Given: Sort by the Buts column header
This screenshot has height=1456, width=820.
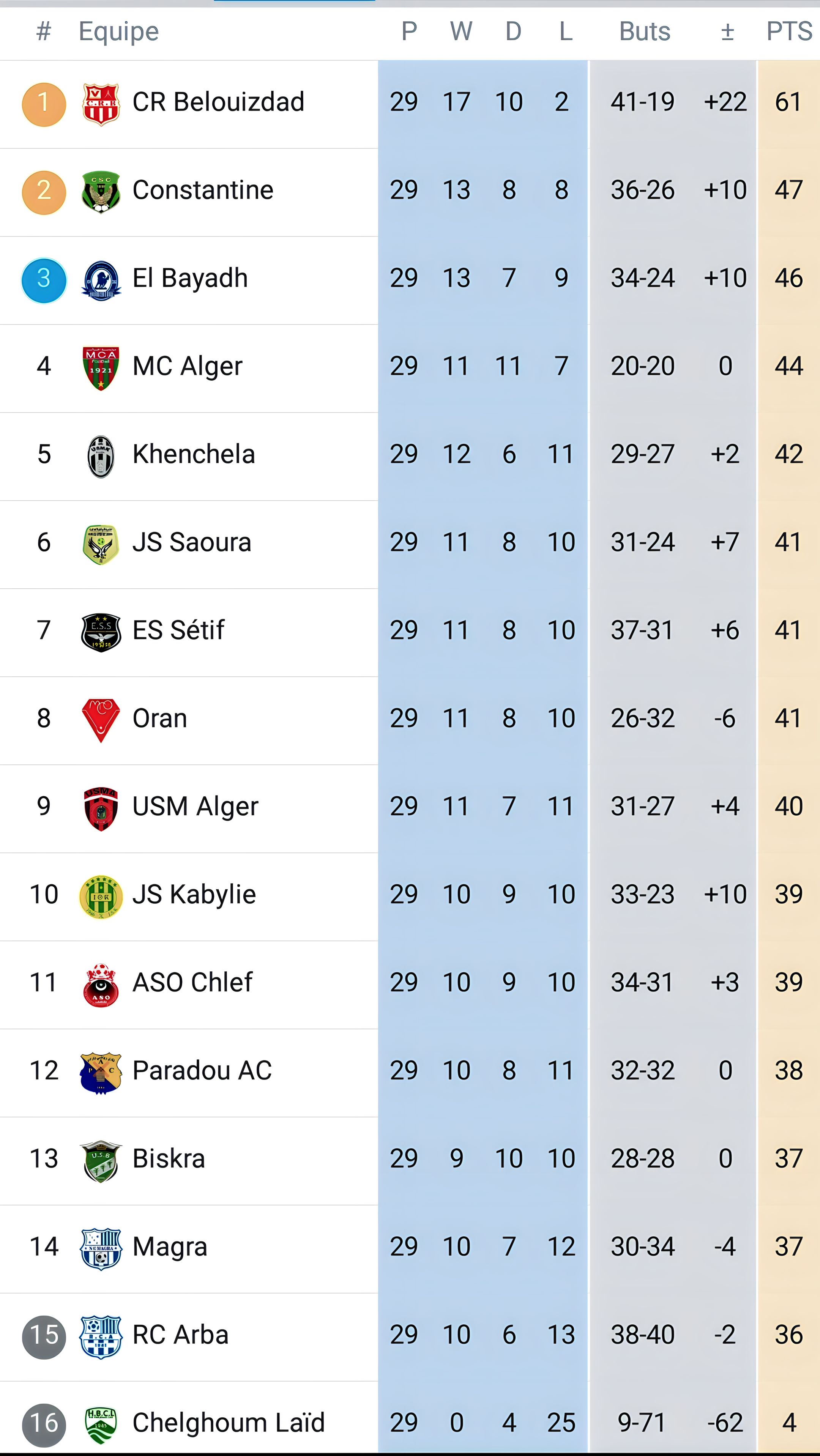Looking at the screenshot, I should 644,31.
